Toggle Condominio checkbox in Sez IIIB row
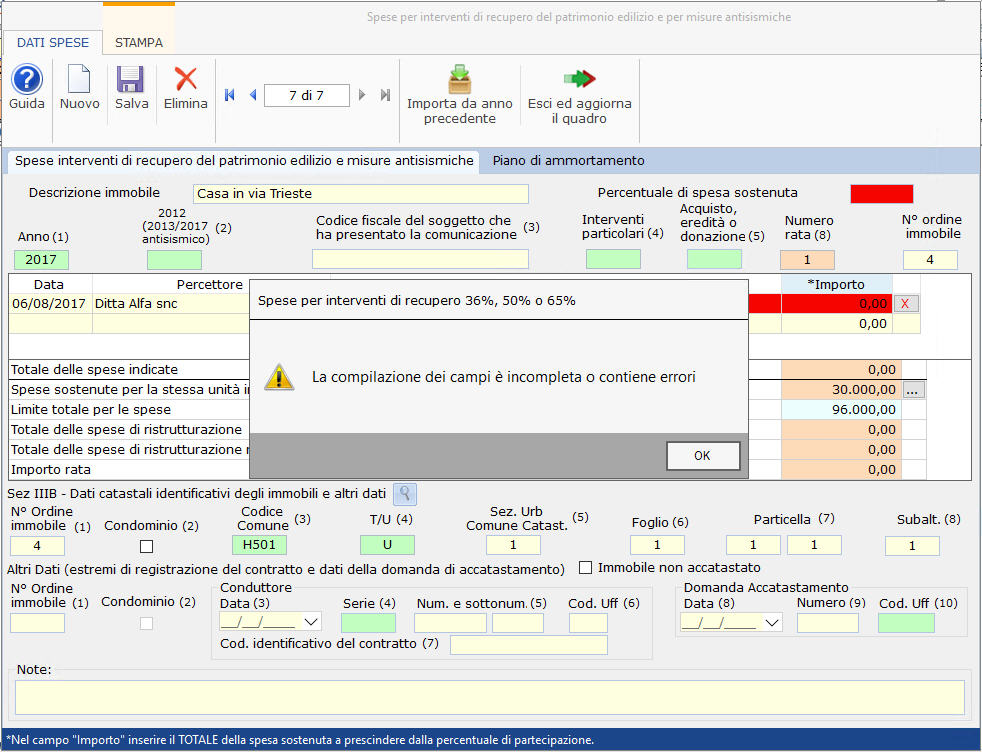This screenshot has height=752, width=982. pyautogui.click(x=147, y=547)
